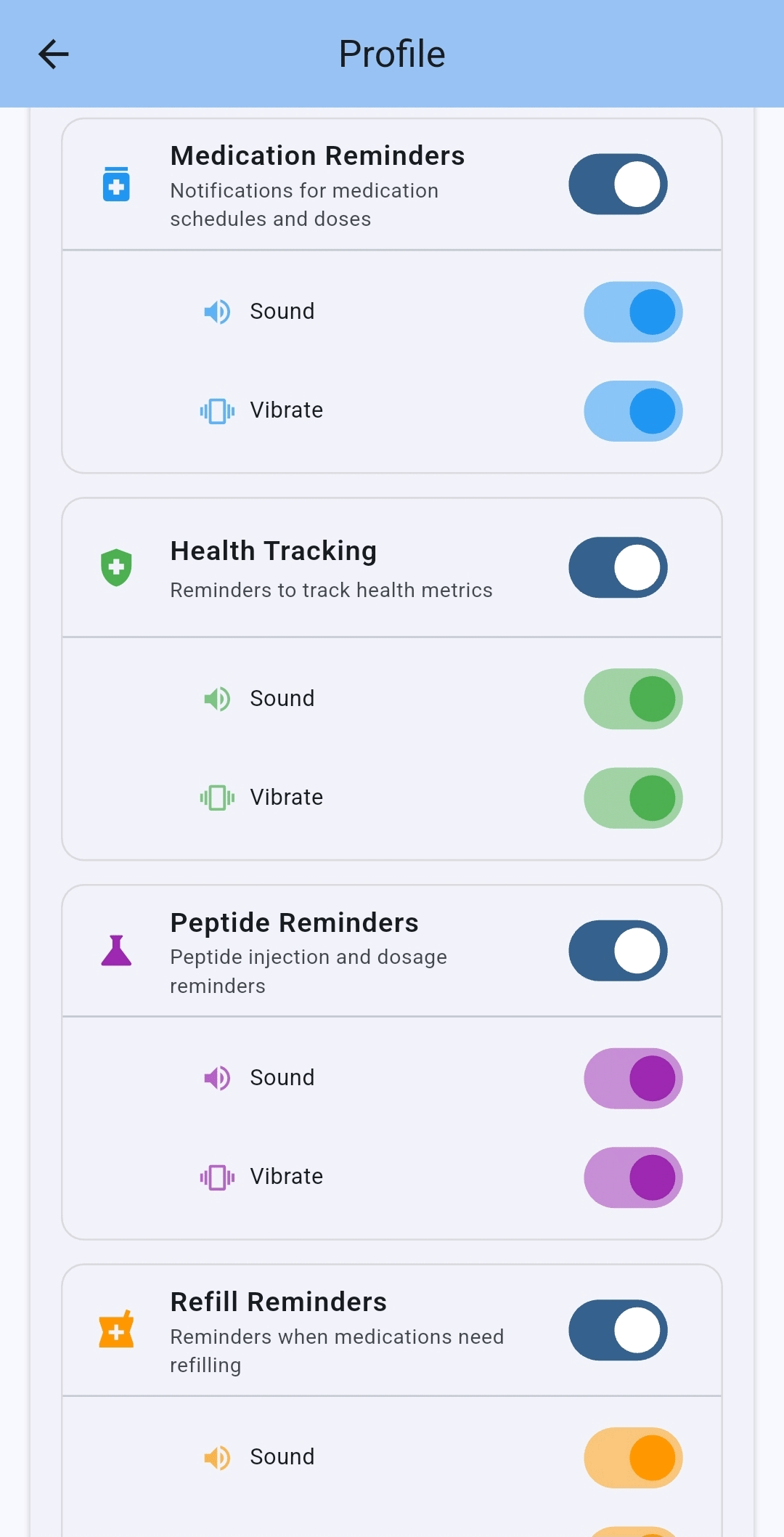Click the Medication Reminders pill bottle icon

[x=115, y=184]
